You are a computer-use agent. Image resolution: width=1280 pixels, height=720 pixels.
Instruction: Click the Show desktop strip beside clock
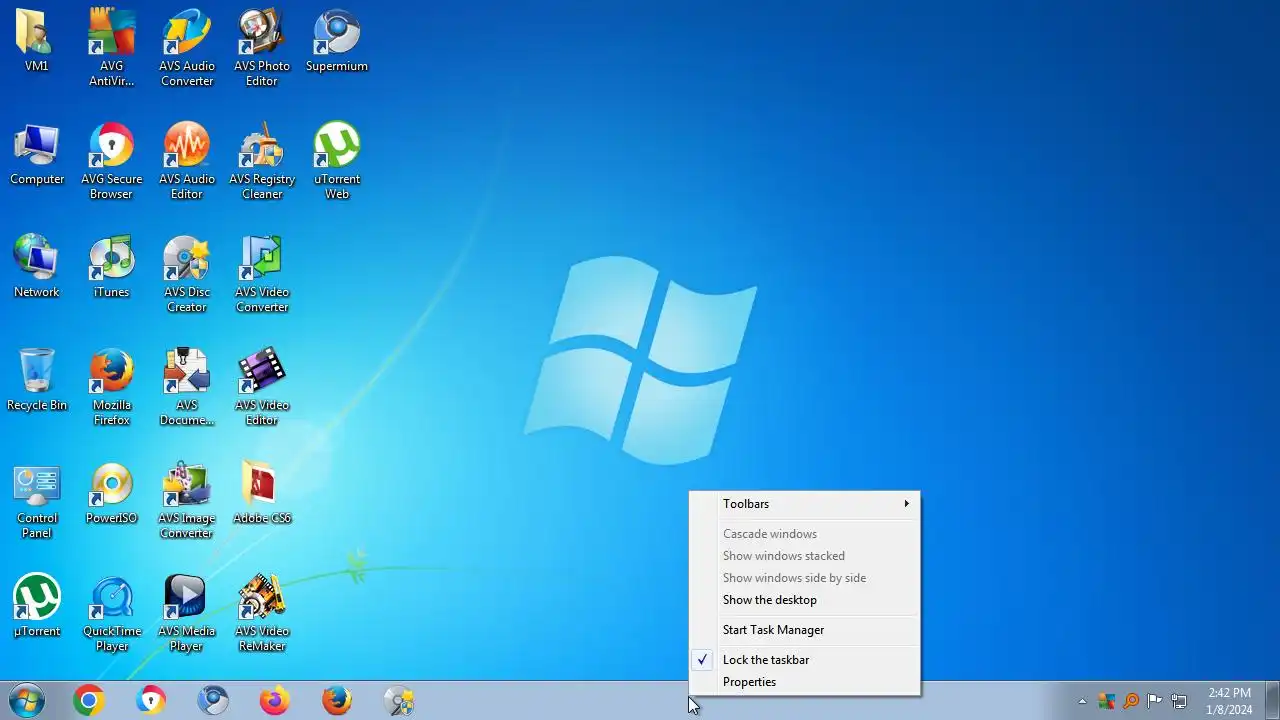[1272, 701]
